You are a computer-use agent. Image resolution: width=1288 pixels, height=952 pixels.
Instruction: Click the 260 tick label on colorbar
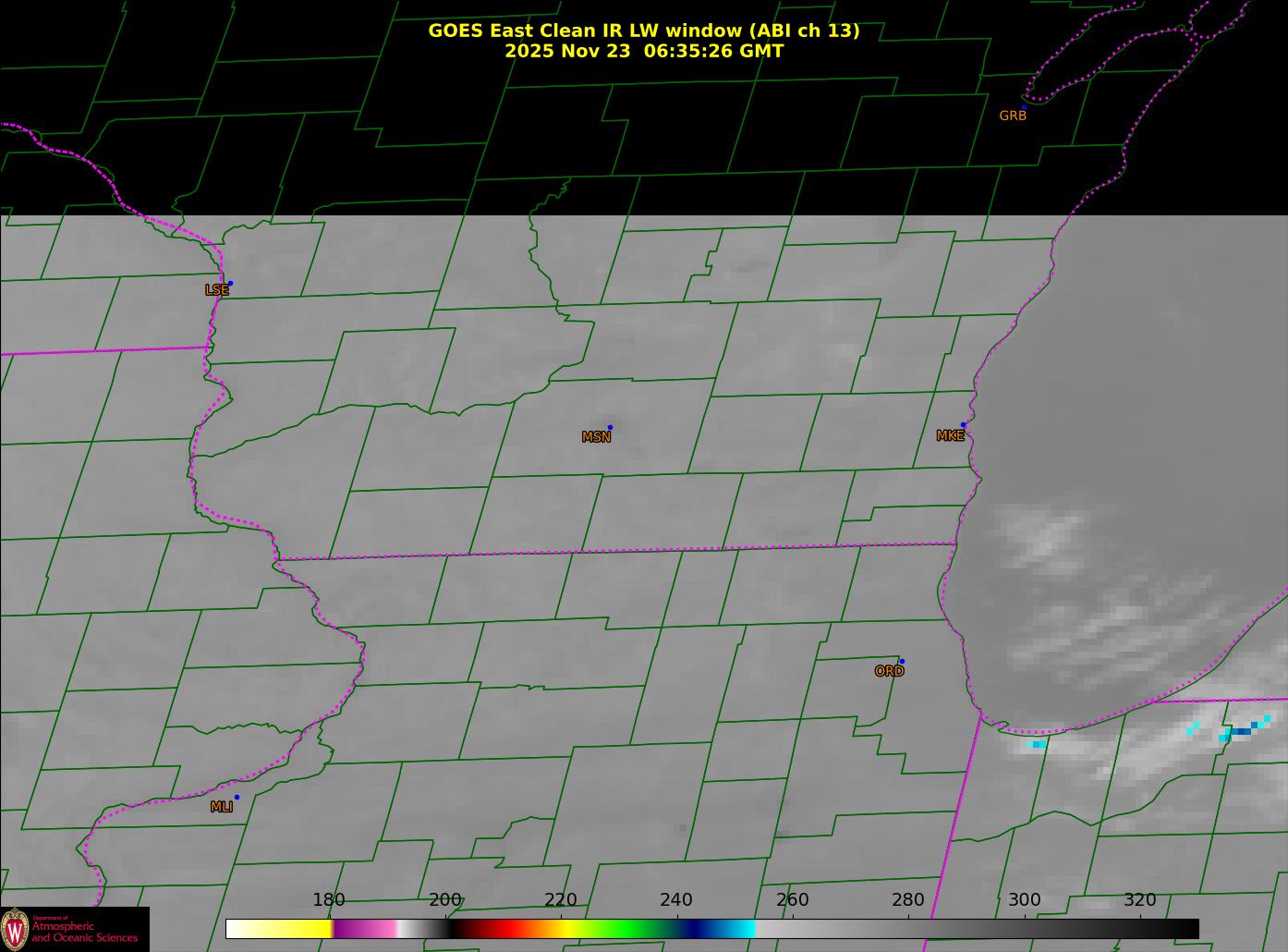tap(792, 900)
